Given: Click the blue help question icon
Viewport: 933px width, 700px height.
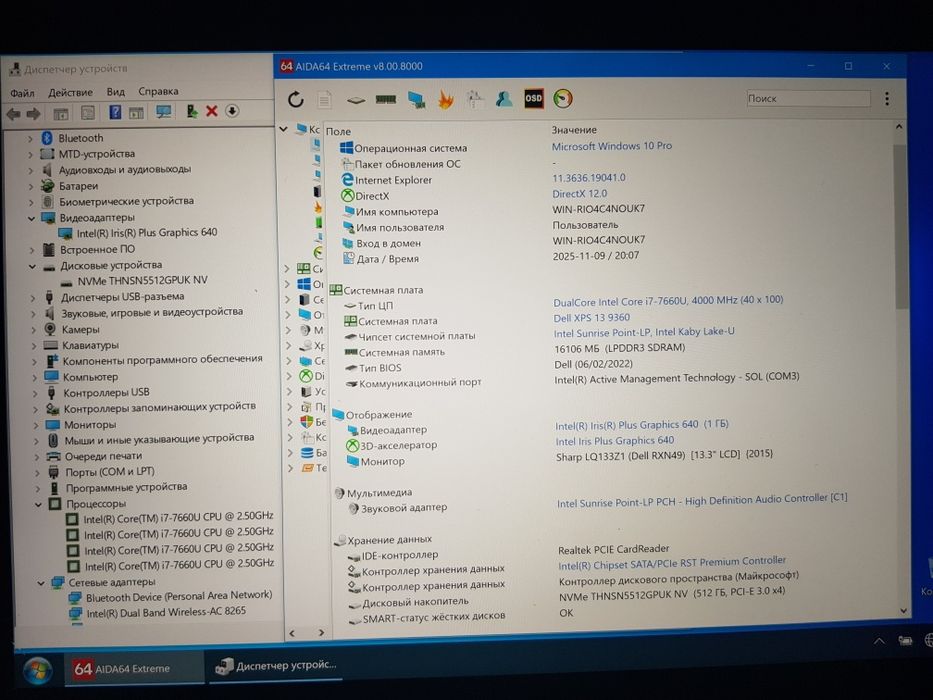Looking at the screenshot, I should pyautogui.click(x=115, y=112).
